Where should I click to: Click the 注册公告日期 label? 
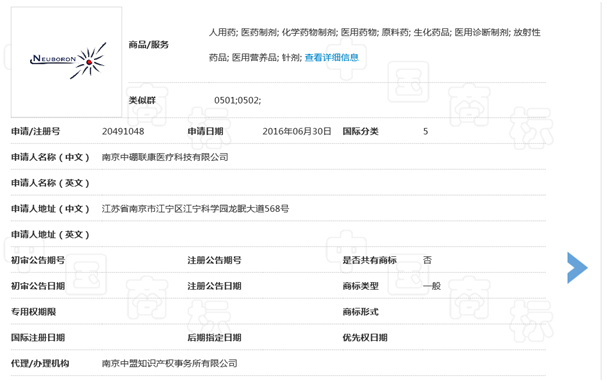pos(214,286)
